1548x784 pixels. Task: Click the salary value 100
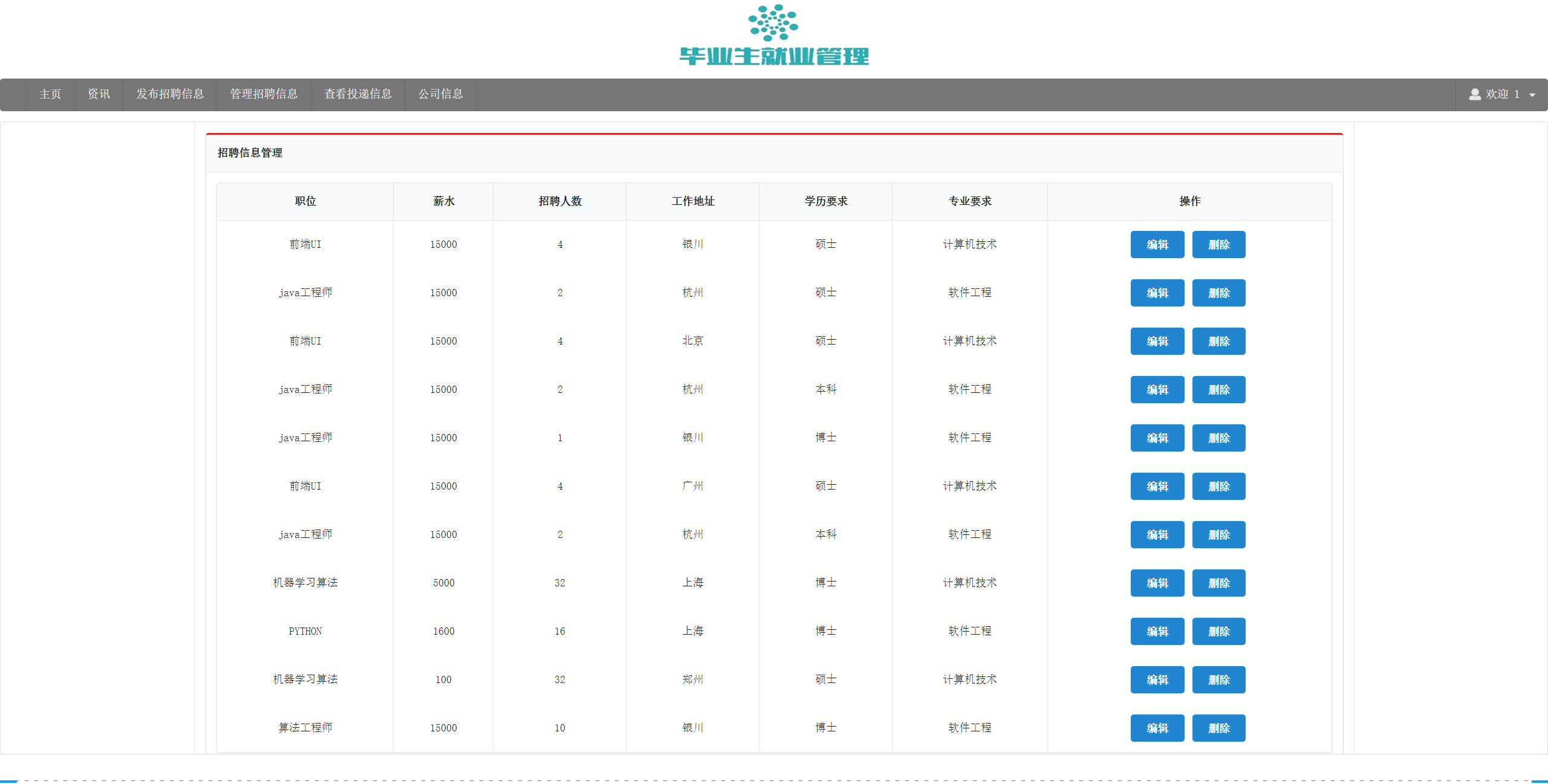point(444,680)
